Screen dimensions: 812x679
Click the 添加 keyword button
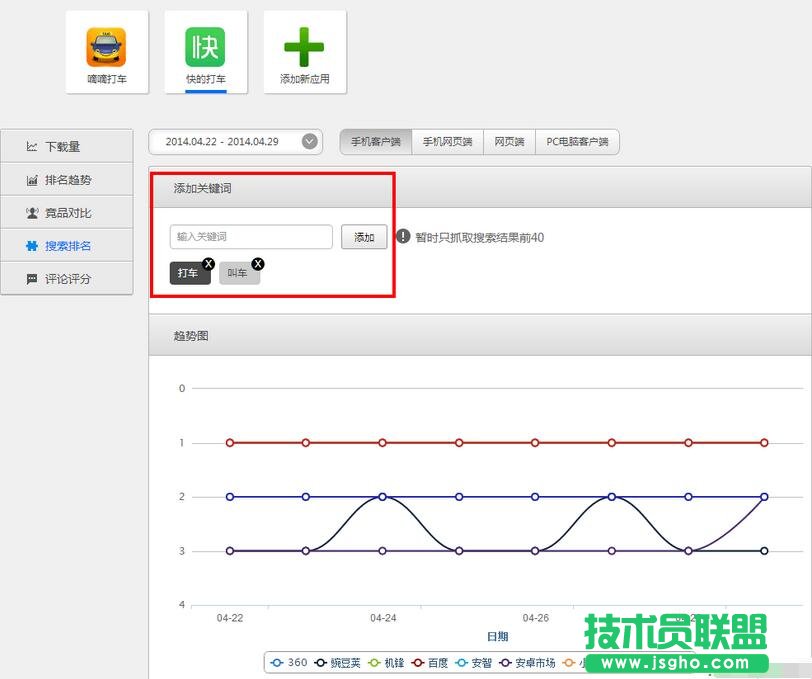tap(363, 237)
